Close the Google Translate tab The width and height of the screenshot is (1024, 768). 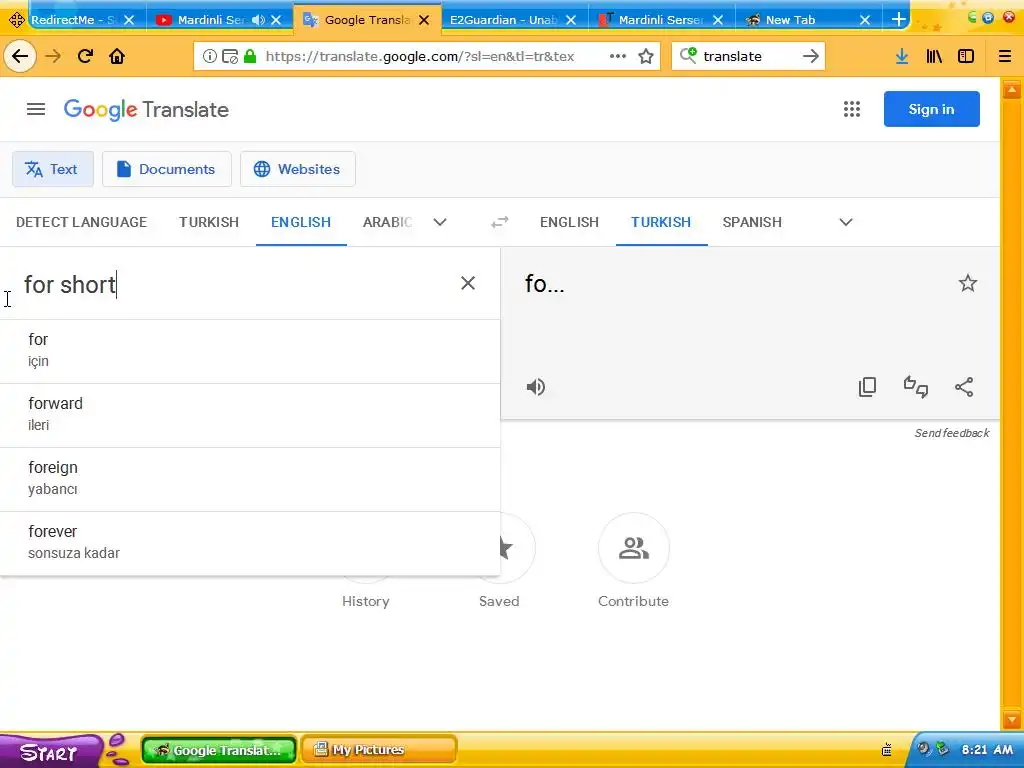tap(424, 20)
